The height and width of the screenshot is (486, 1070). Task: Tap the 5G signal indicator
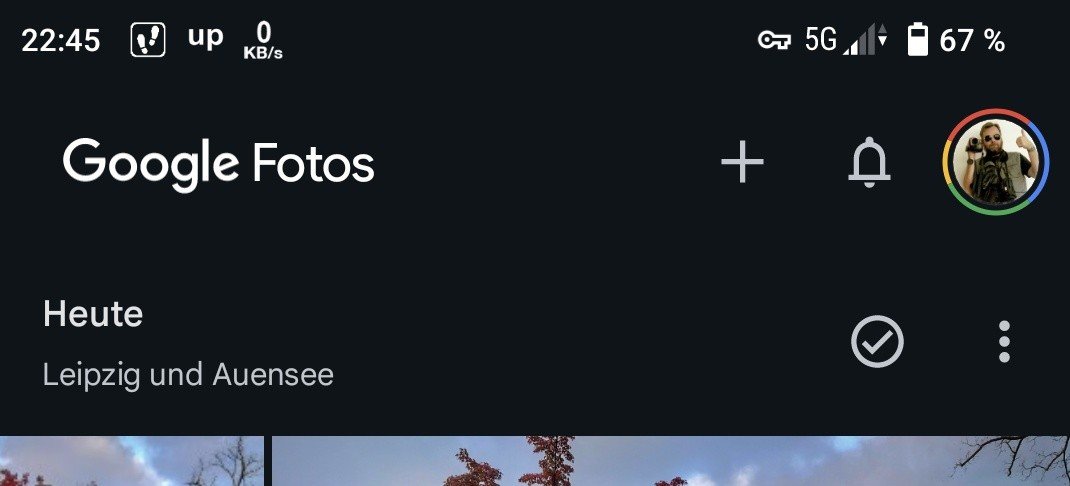pyautogui.click(x=820, y=40)
